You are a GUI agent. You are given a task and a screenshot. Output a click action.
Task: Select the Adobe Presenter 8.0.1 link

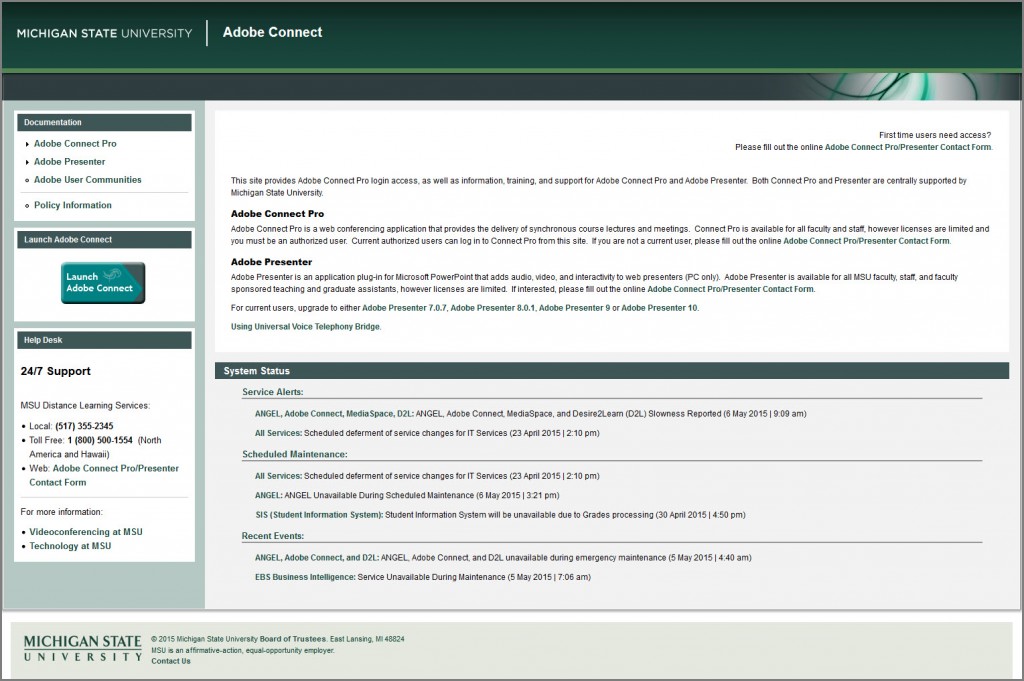pos(493,308)
